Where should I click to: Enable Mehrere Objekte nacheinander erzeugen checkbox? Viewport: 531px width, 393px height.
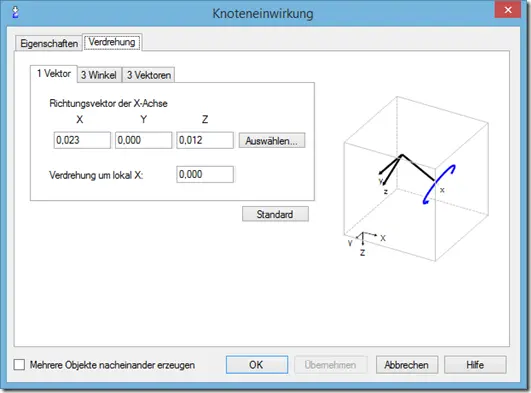(x=19, y=365)
